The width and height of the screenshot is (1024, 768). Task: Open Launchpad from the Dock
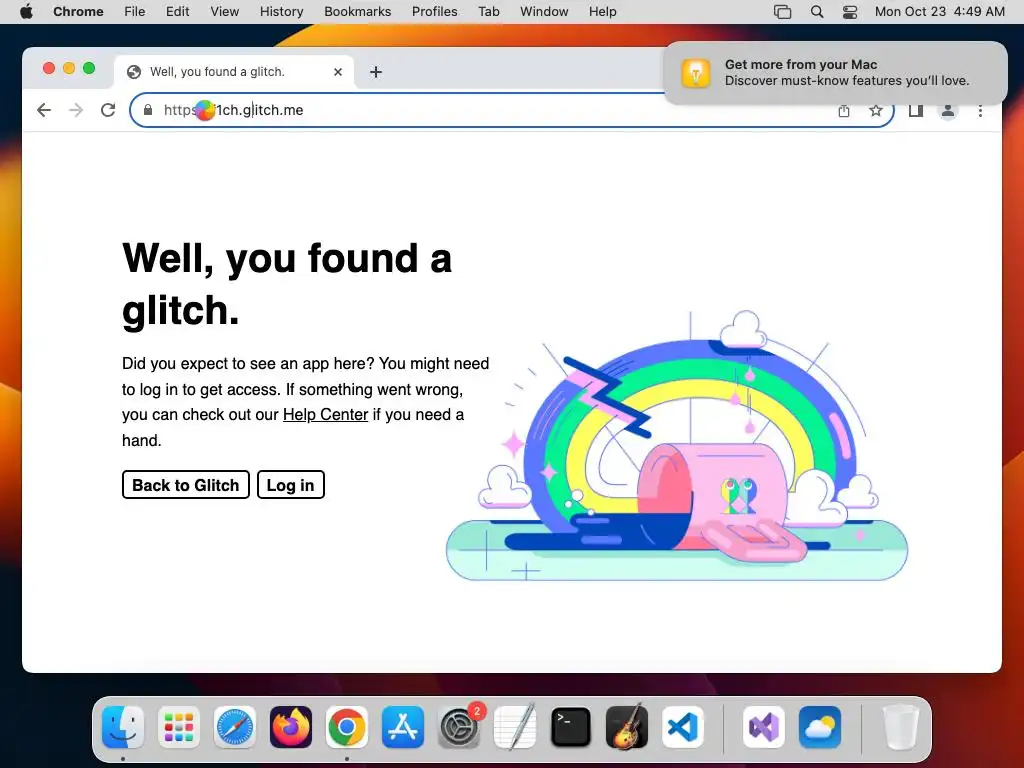179,727
